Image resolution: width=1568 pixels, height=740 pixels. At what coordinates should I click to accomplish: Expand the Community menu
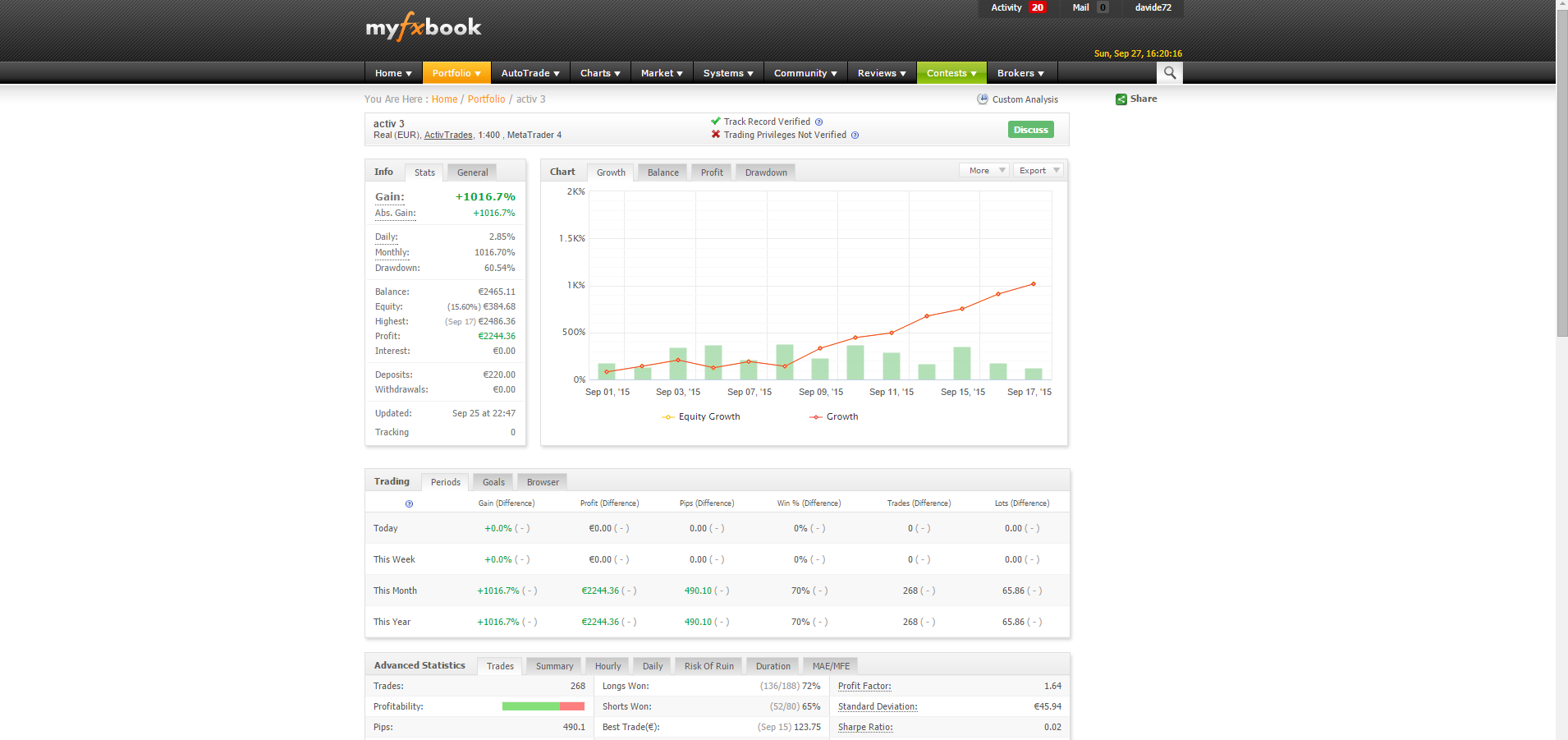tap(805, 73)
